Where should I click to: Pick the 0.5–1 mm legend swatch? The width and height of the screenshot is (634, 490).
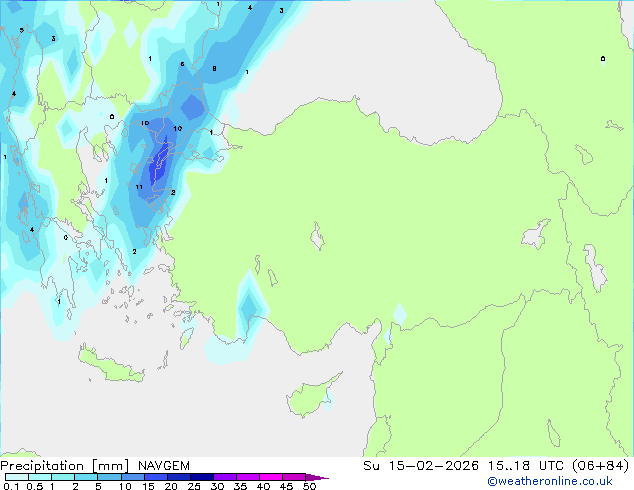coord(40,477)
